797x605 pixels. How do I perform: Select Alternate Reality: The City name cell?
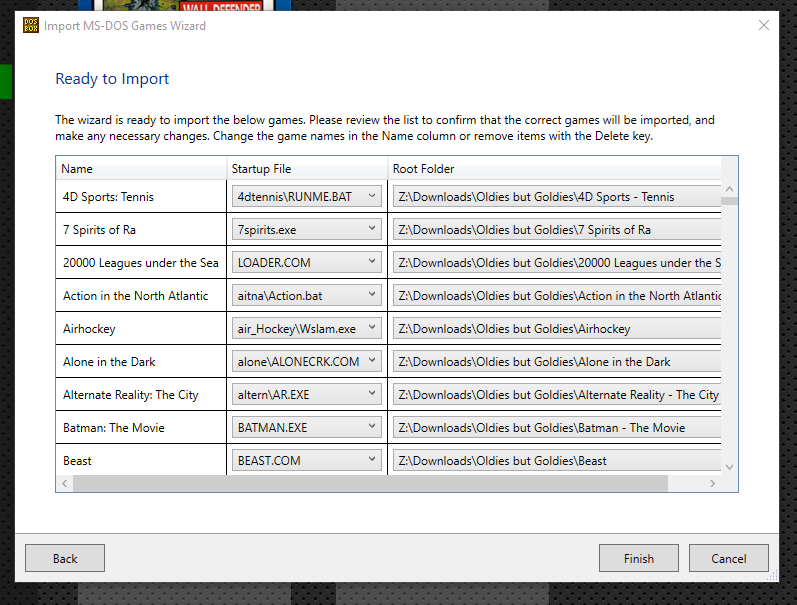141,395
